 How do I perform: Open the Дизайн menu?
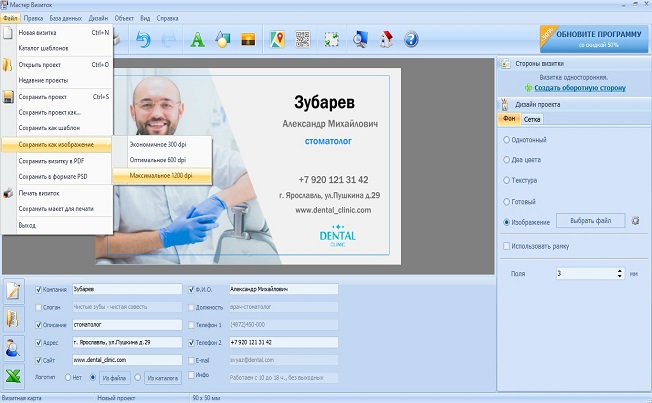(98, 18)
